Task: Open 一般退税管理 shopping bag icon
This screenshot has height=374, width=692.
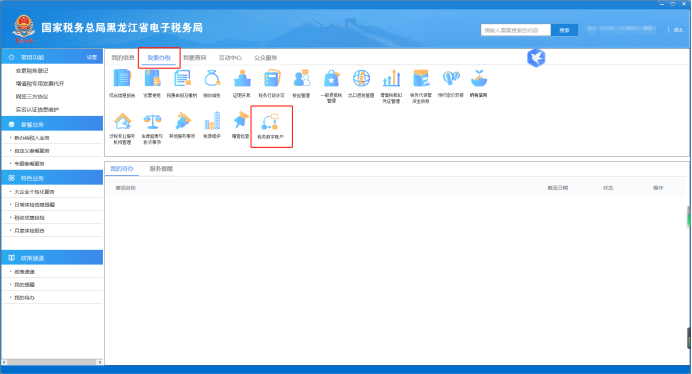Action: (x=331, y=79)
